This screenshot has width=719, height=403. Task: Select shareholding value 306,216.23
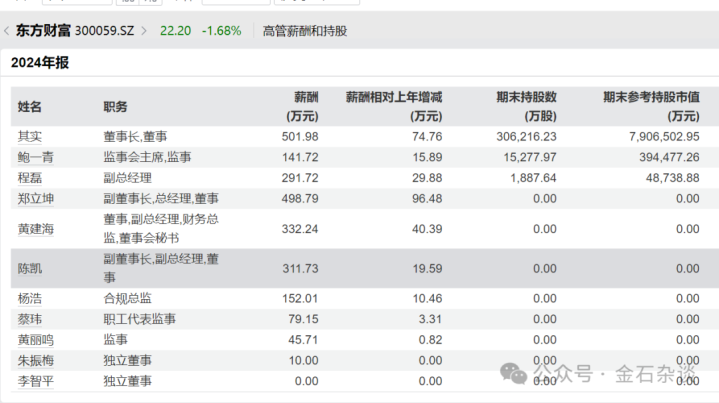pyautogui.click(x=526, y=137)
